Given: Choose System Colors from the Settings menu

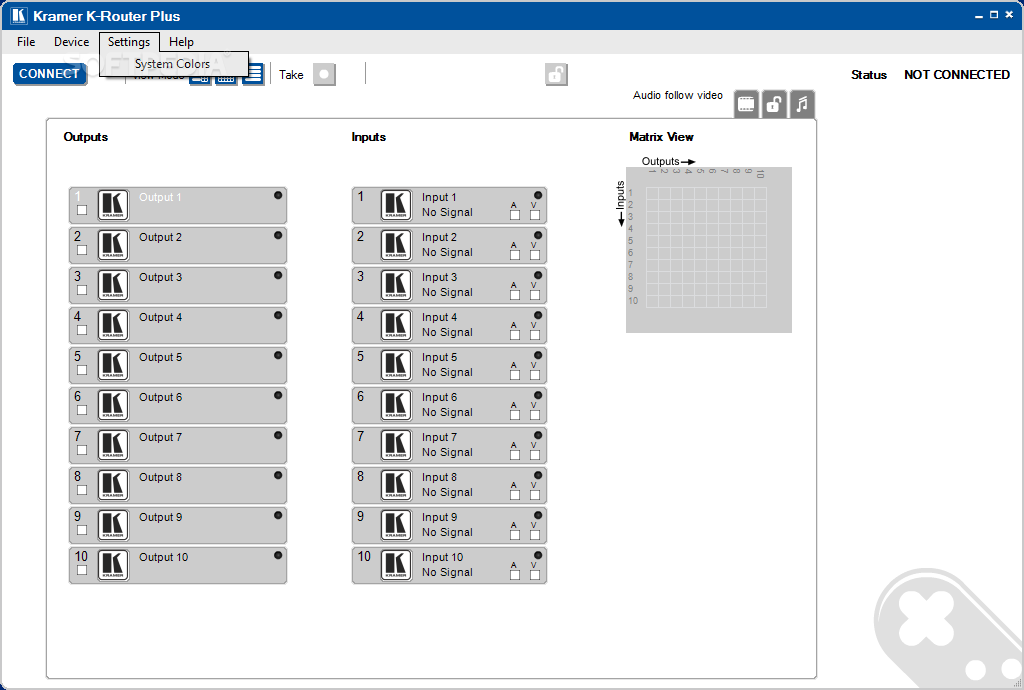Looking at the screenshot, I should (x=172, y=64).
